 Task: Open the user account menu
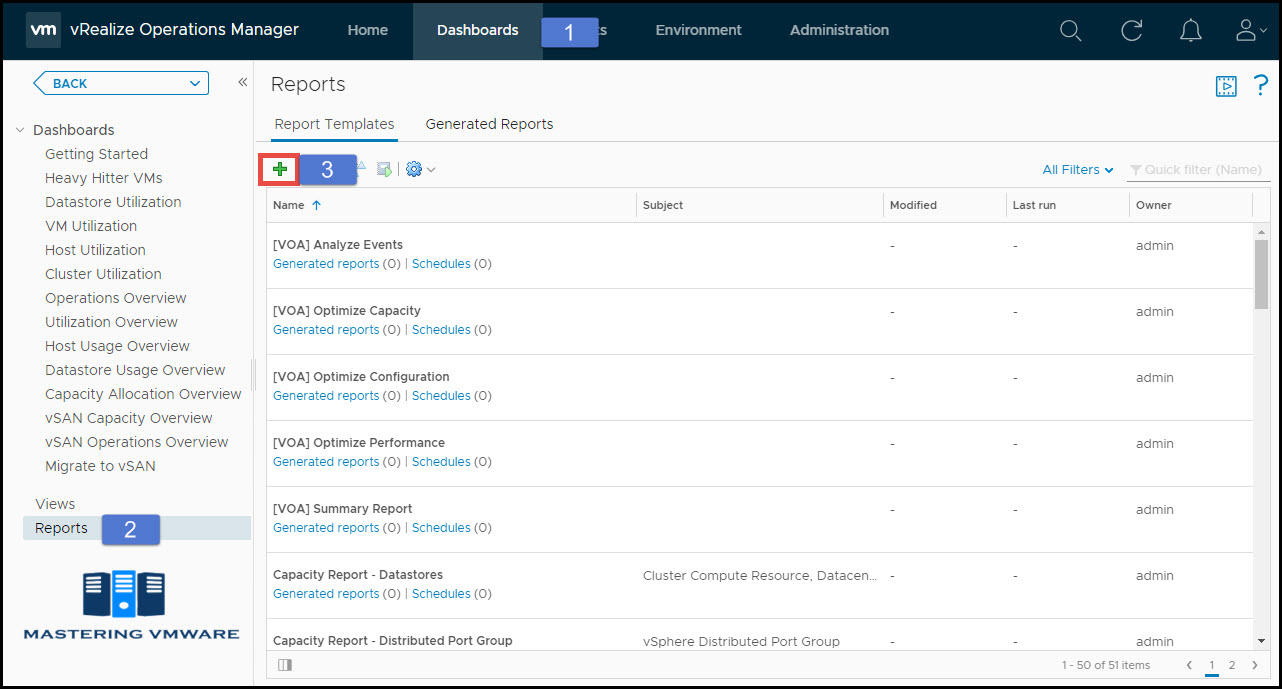click(x=1250, y=31)
